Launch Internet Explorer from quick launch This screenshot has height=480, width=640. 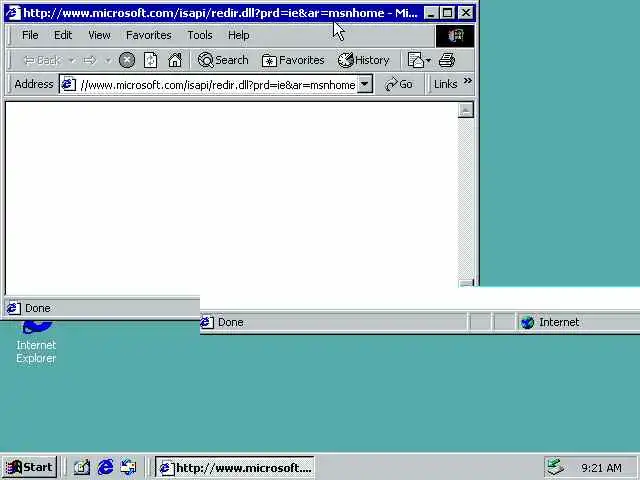105,467
